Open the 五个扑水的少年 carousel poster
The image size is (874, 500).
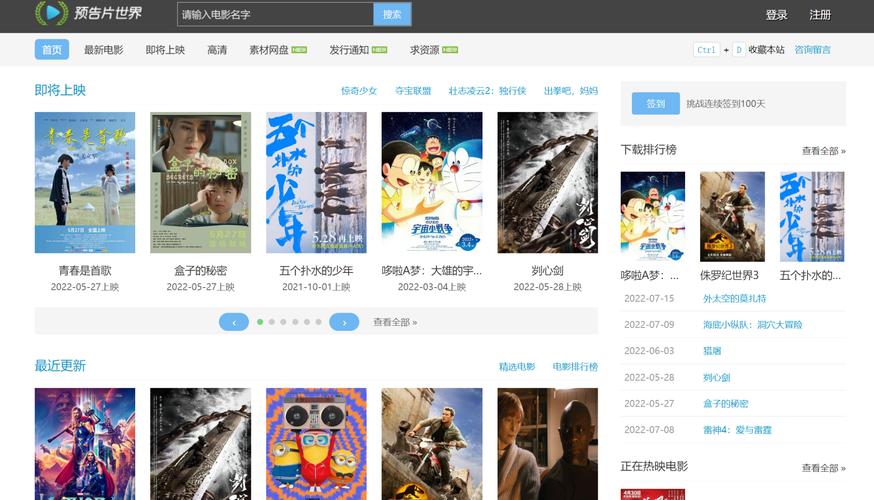point(316,182)
